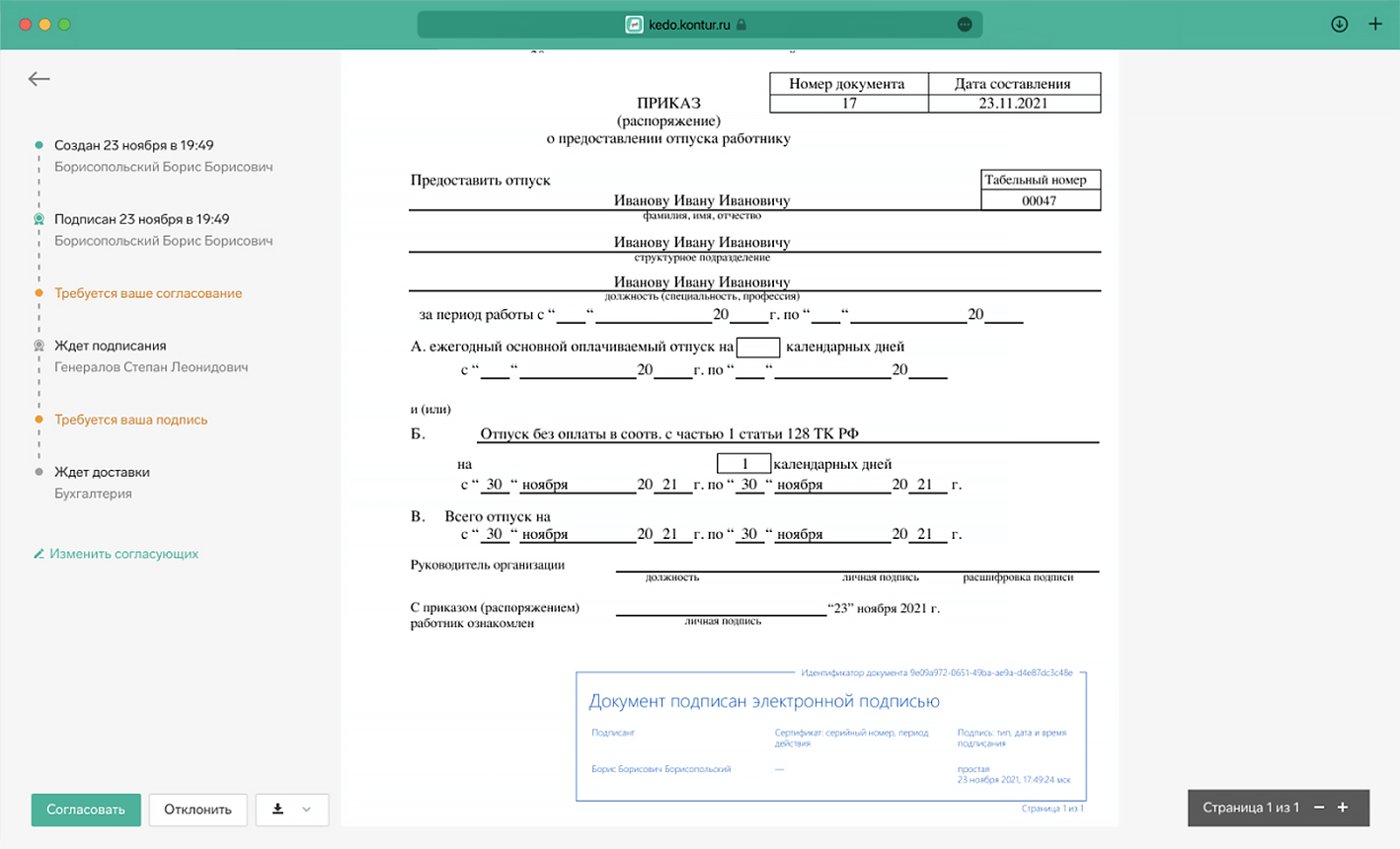Zoom out with the minus button
This screenshot has width=1400, height=849.
tap(1319, 808)
